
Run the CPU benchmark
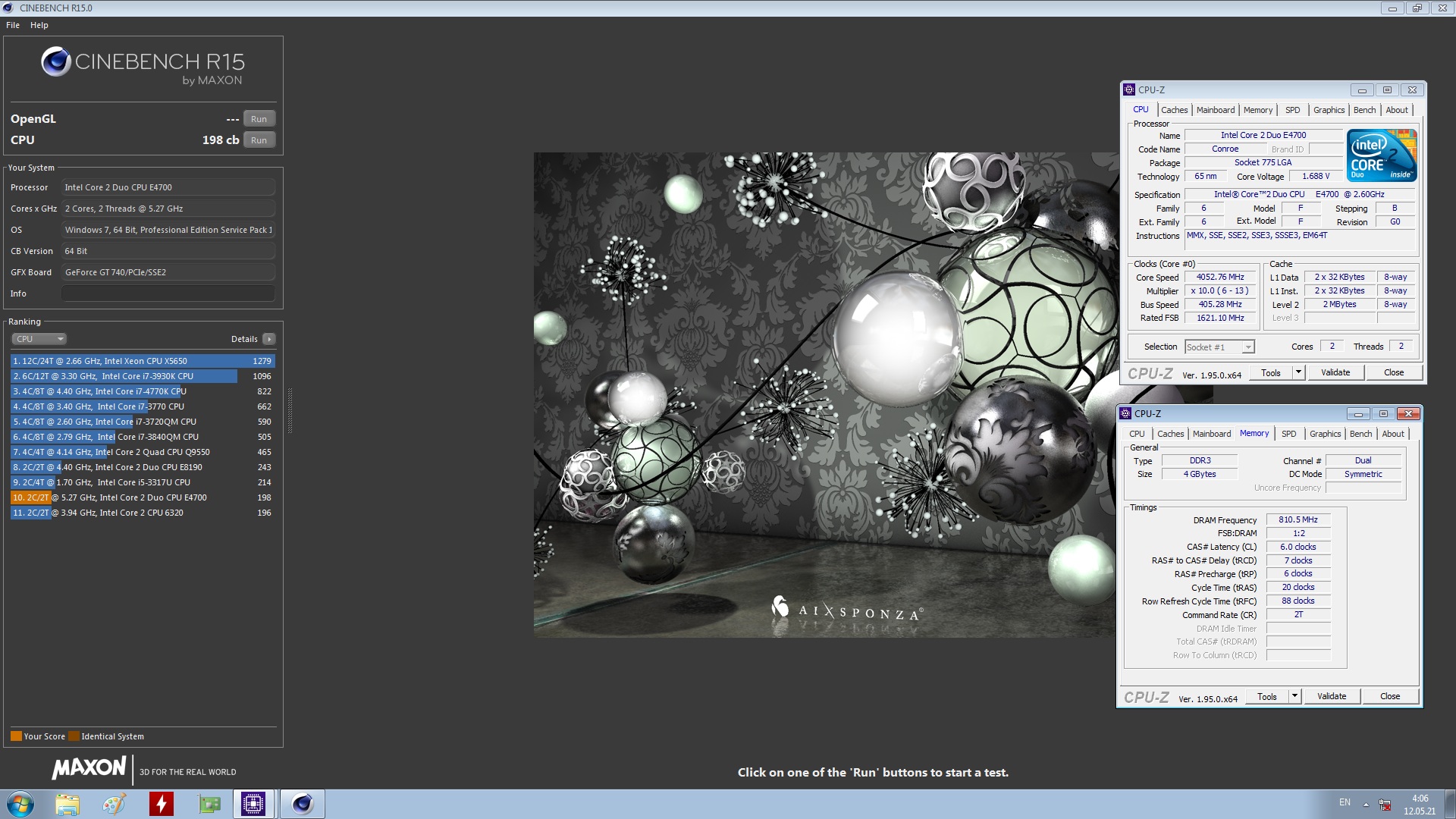pos(259,140)
